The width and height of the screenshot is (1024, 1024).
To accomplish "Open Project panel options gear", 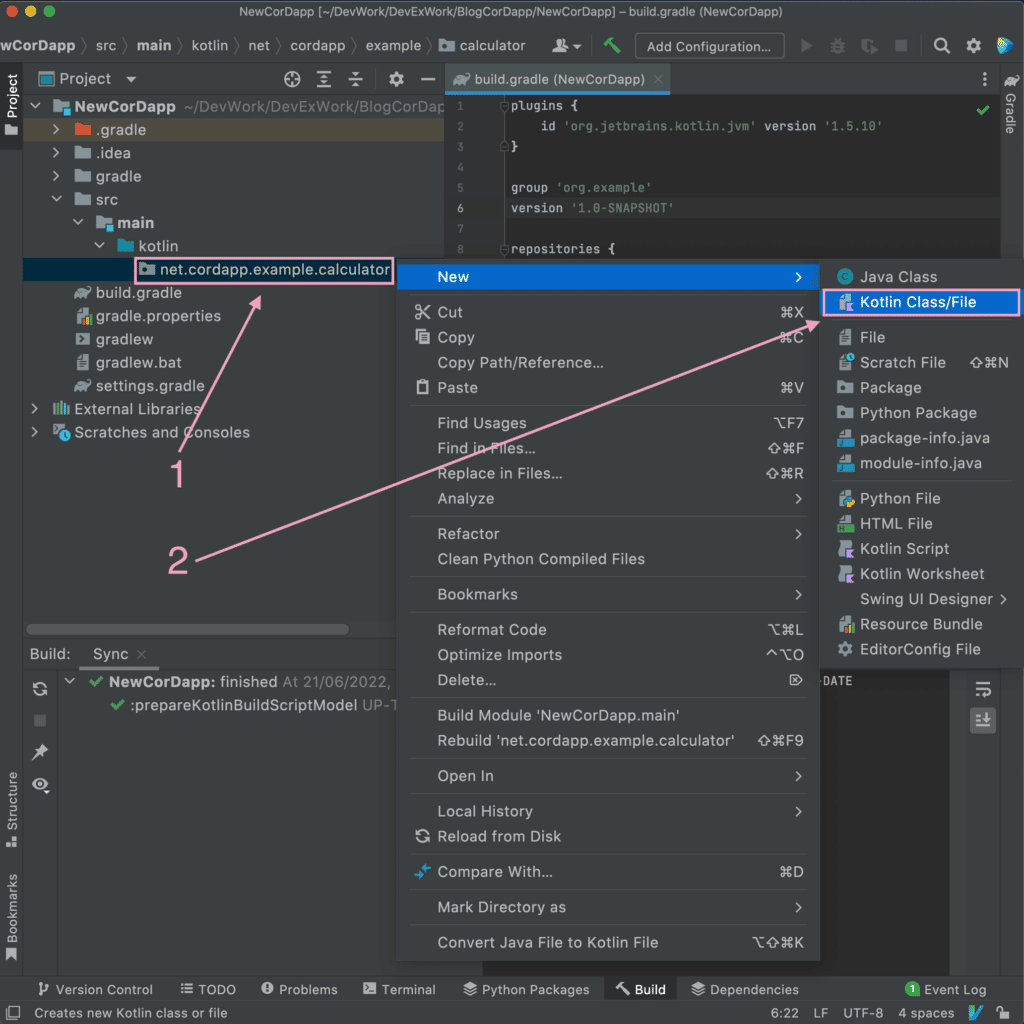I will (x=396, y=79).
